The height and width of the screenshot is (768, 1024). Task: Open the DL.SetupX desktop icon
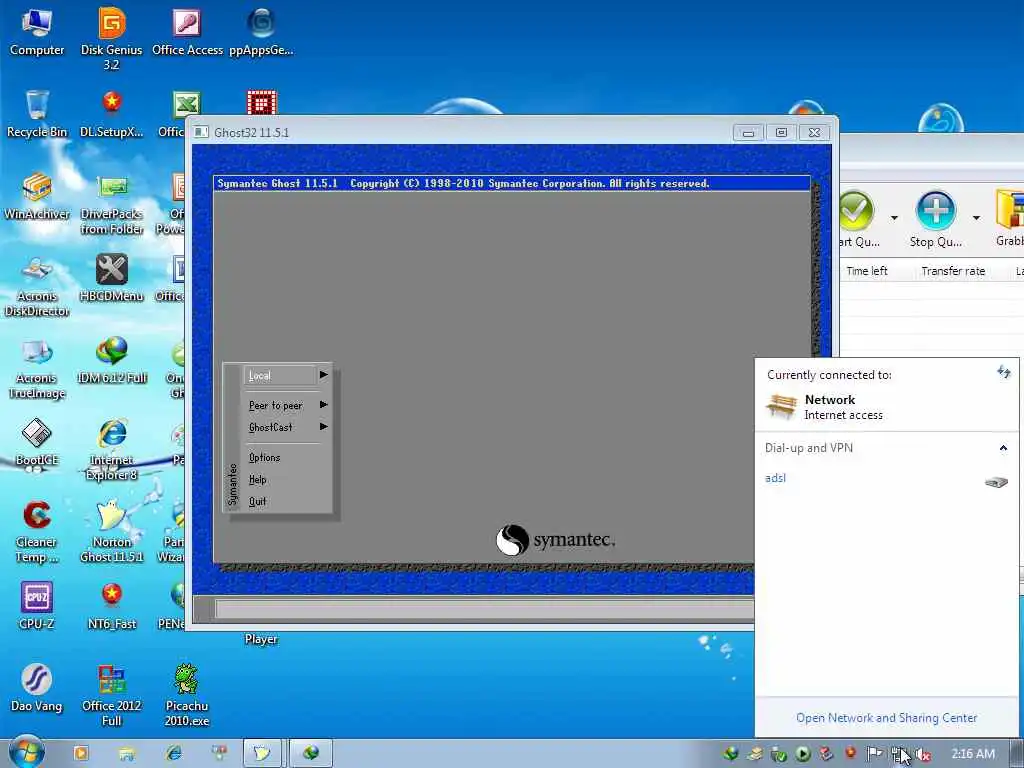112,114
